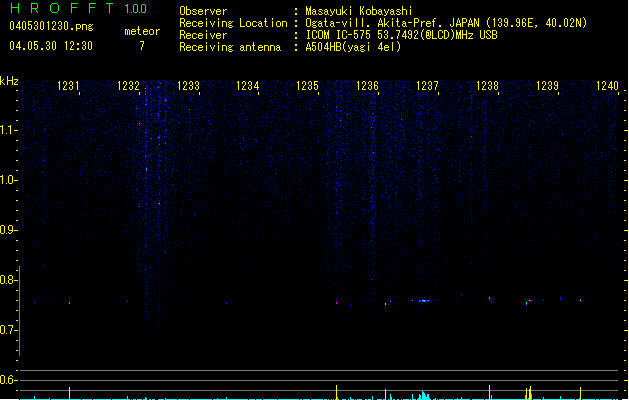Click the HROFFT 1.0.0 title text

[78, 8]
